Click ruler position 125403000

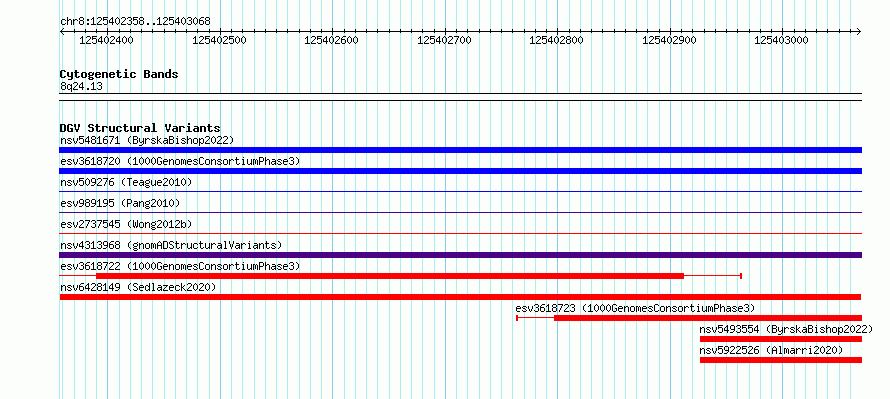pyautogui.click(x=781, y=40)
